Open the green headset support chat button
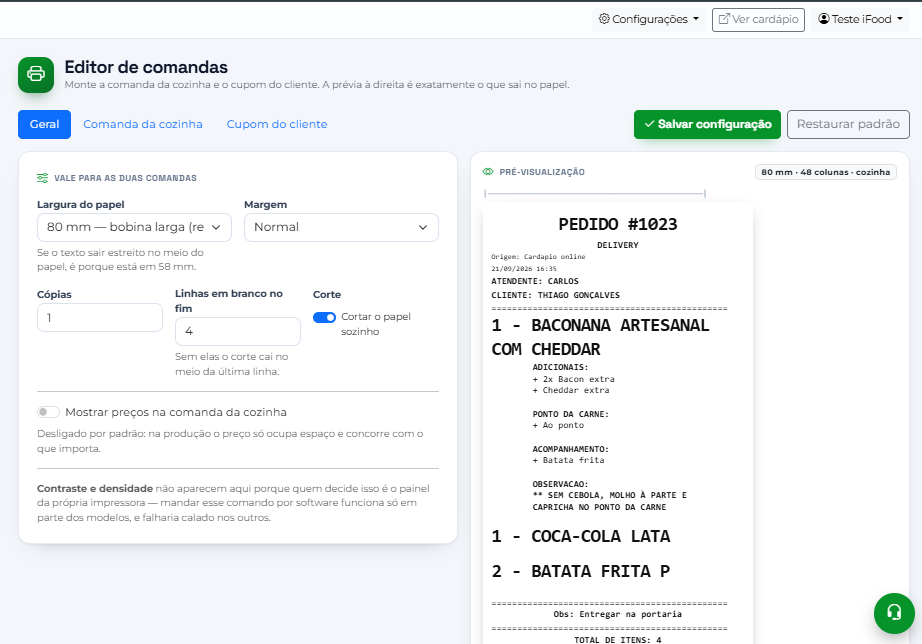This screenshot has width=922, height=644. [894, 613]
